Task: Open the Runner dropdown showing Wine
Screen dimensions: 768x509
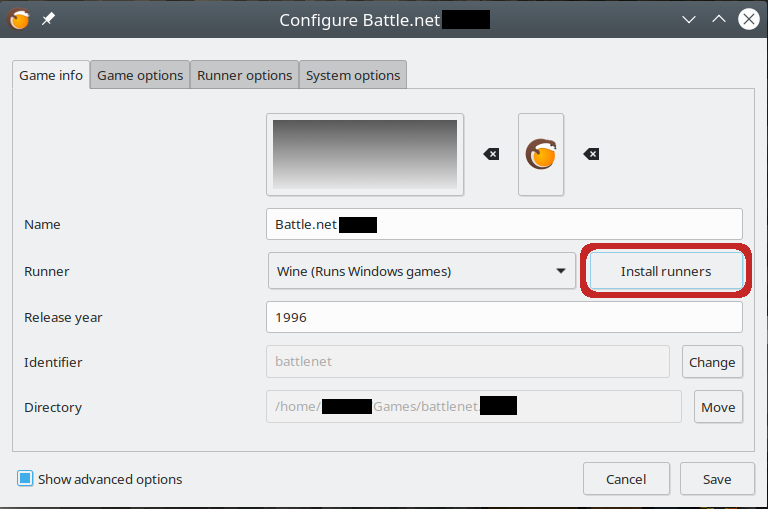Action: coord(421,271)
